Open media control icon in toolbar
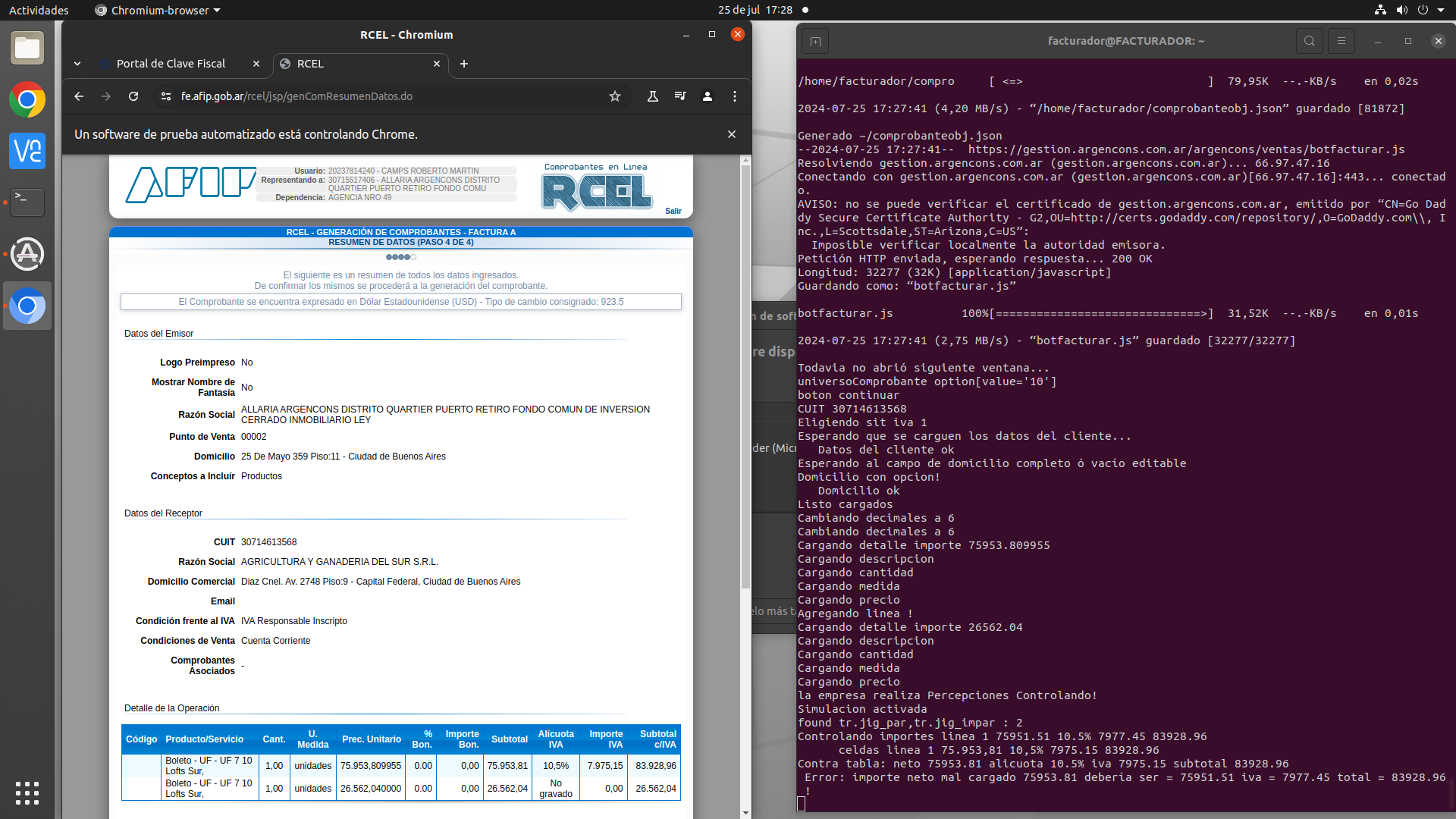Screen dimensions: 1456x819 (x=680, y=96)
